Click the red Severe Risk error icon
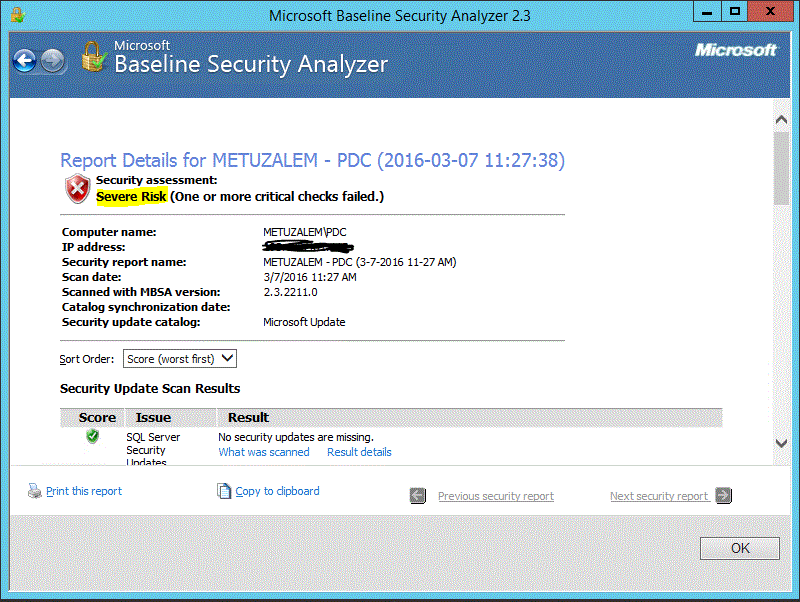Viewport: 800px width, 602px height. tap(76, 188)
